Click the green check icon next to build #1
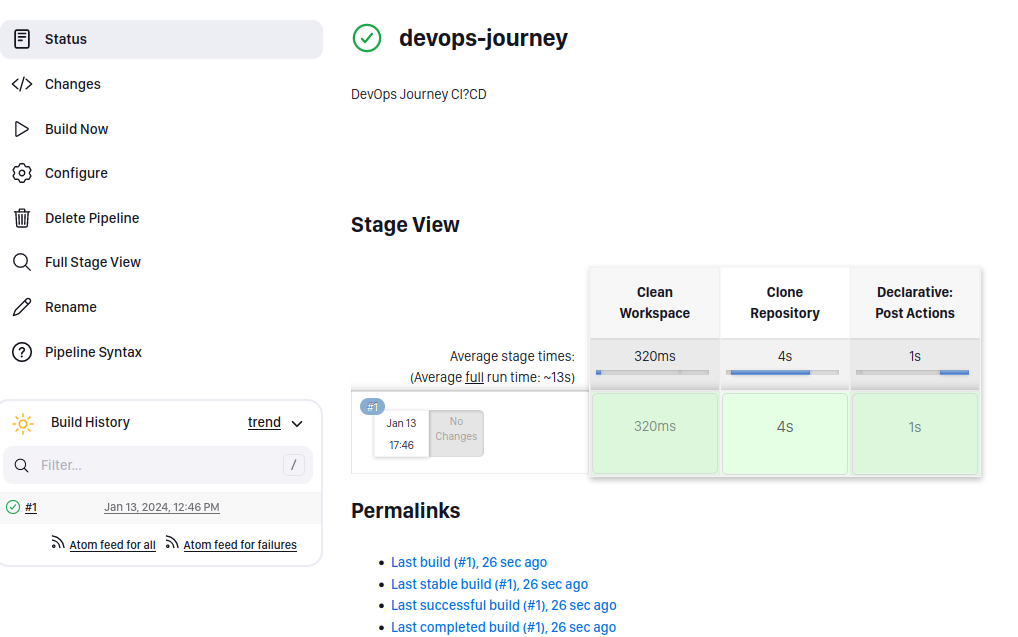The height and width of the screenshot is (637, 1018). pyautogui.click(x=13, y=506)
